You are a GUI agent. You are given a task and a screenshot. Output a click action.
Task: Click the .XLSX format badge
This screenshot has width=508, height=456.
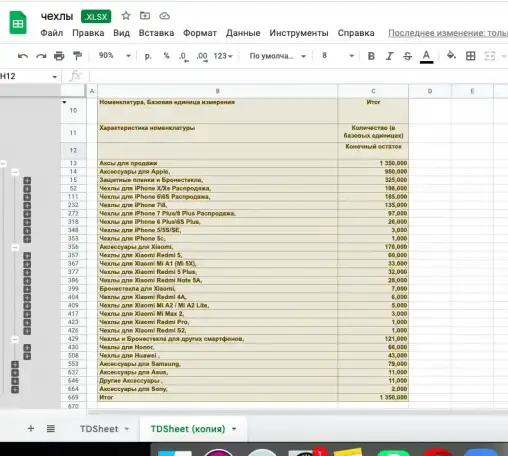pyautogui.click(x=96, y=16)
